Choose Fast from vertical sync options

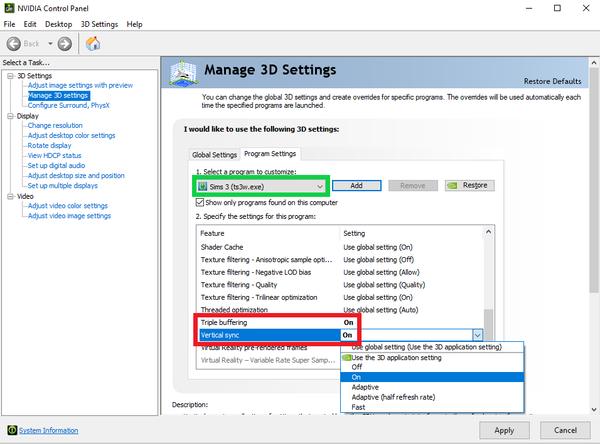[360, 407]
